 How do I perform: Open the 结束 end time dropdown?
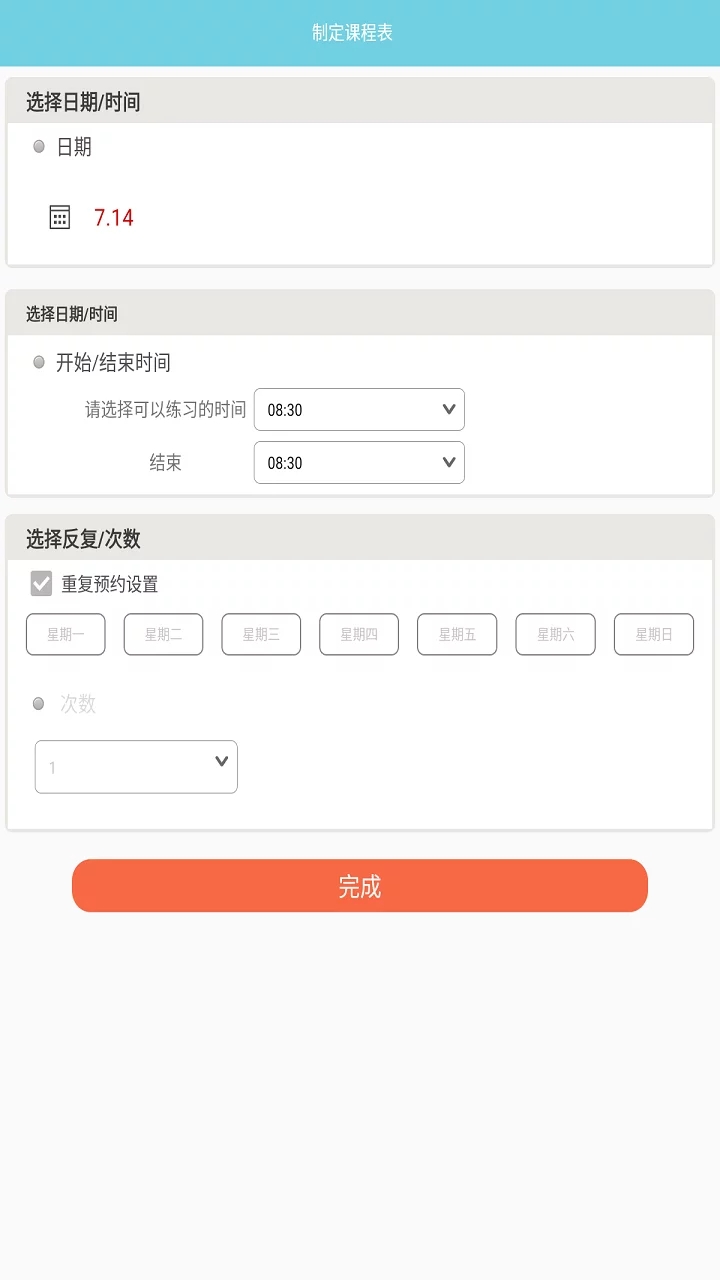point(359,462)
